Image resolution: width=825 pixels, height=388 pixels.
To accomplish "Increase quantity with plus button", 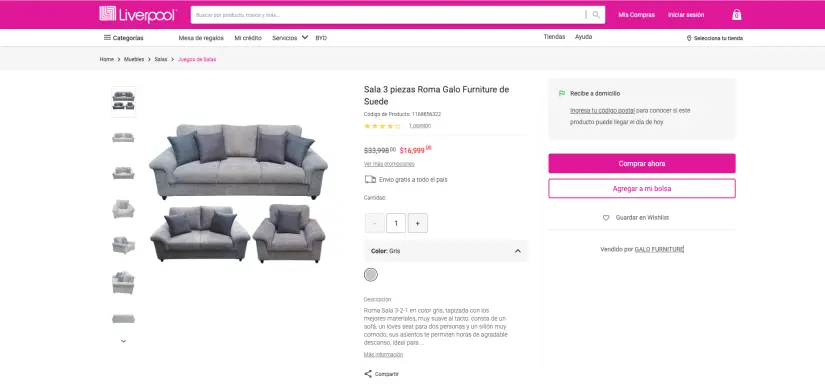I will pos(418,223).
